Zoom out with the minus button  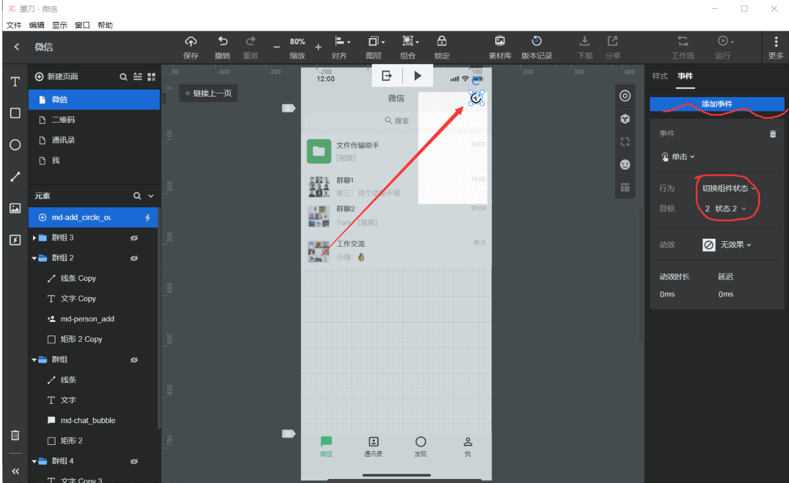tap(276, 47)
